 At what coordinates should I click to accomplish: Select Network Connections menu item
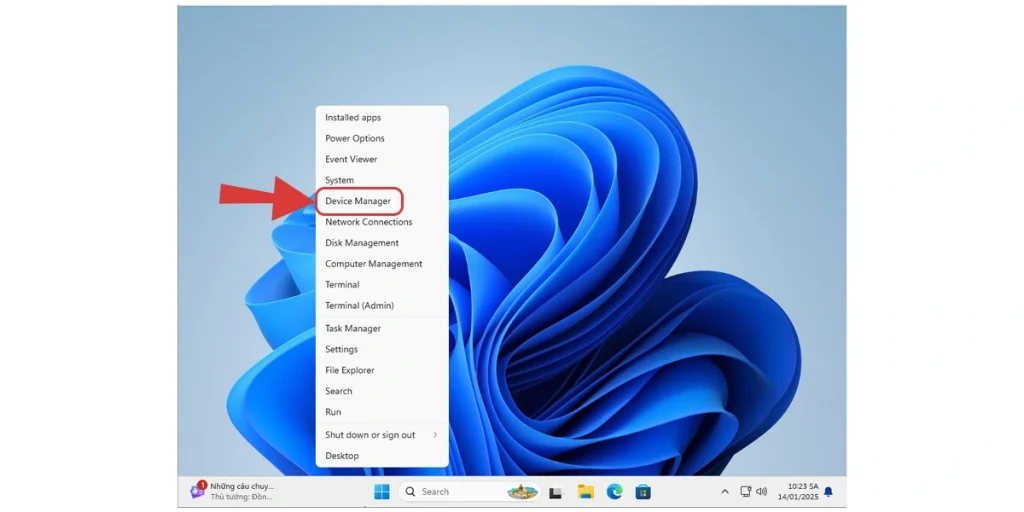coord(369,222)
